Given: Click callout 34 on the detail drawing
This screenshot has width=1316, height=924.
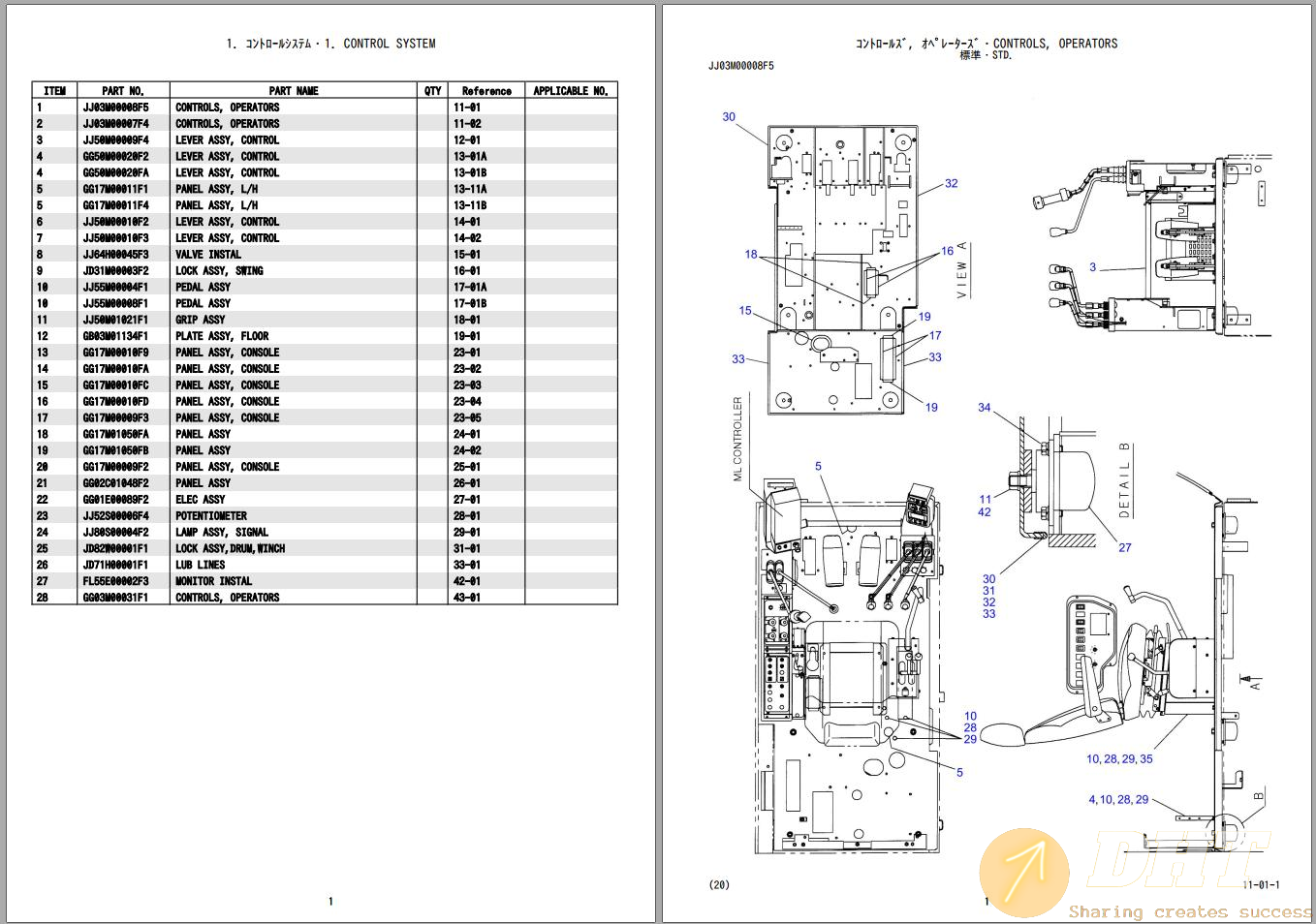Looking at the screenshot, I should [985, 408].
